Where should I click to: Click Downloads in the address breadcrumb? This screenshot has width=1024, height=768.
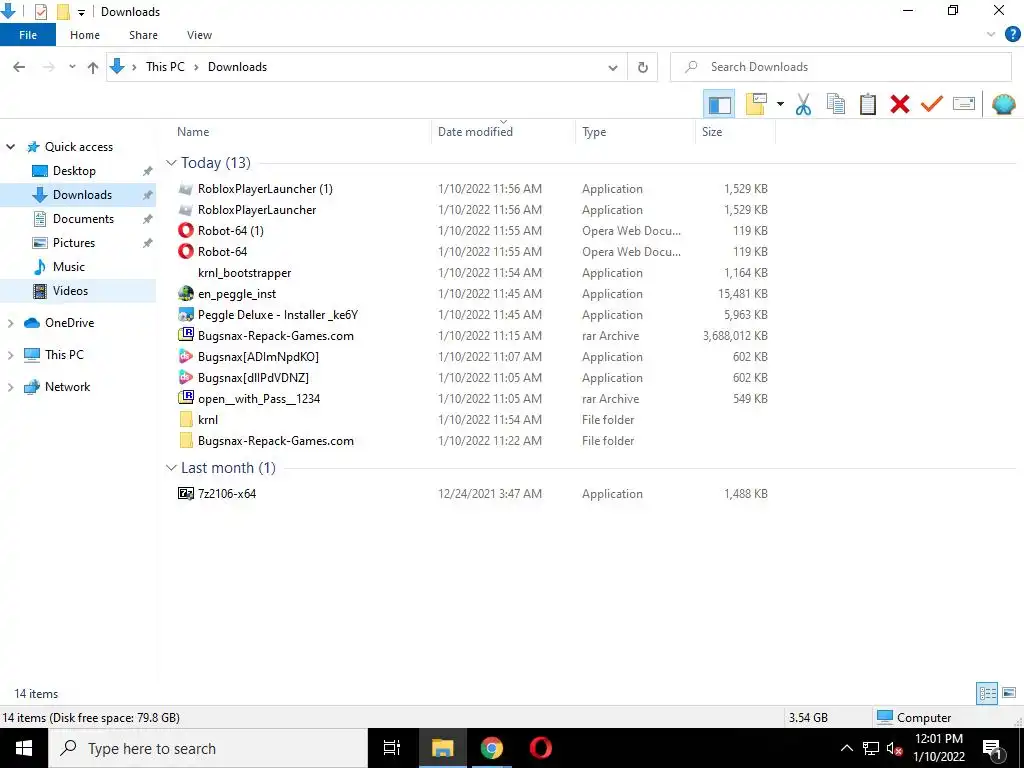237,67
